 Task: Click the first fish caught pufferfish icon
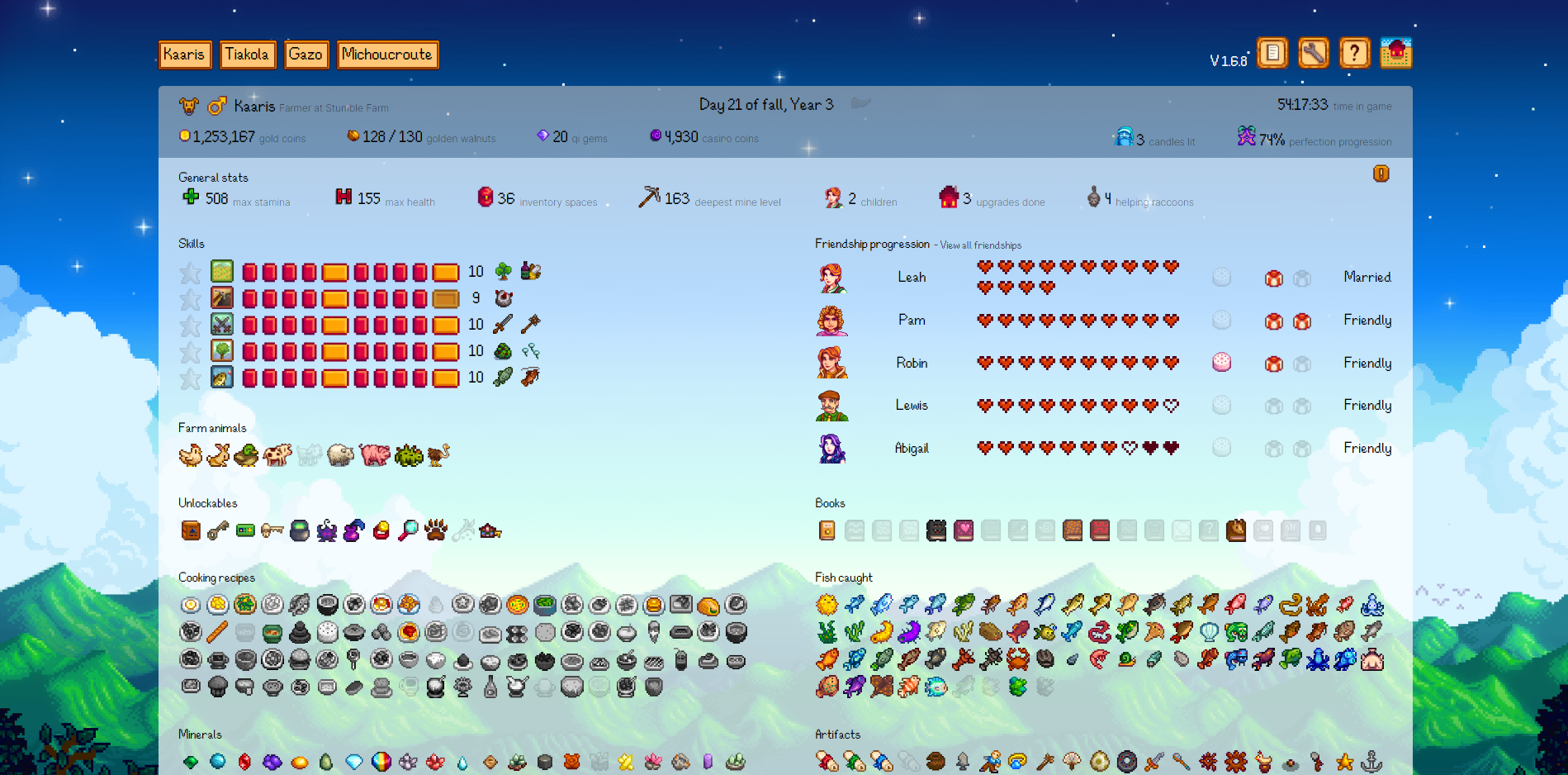827,605
